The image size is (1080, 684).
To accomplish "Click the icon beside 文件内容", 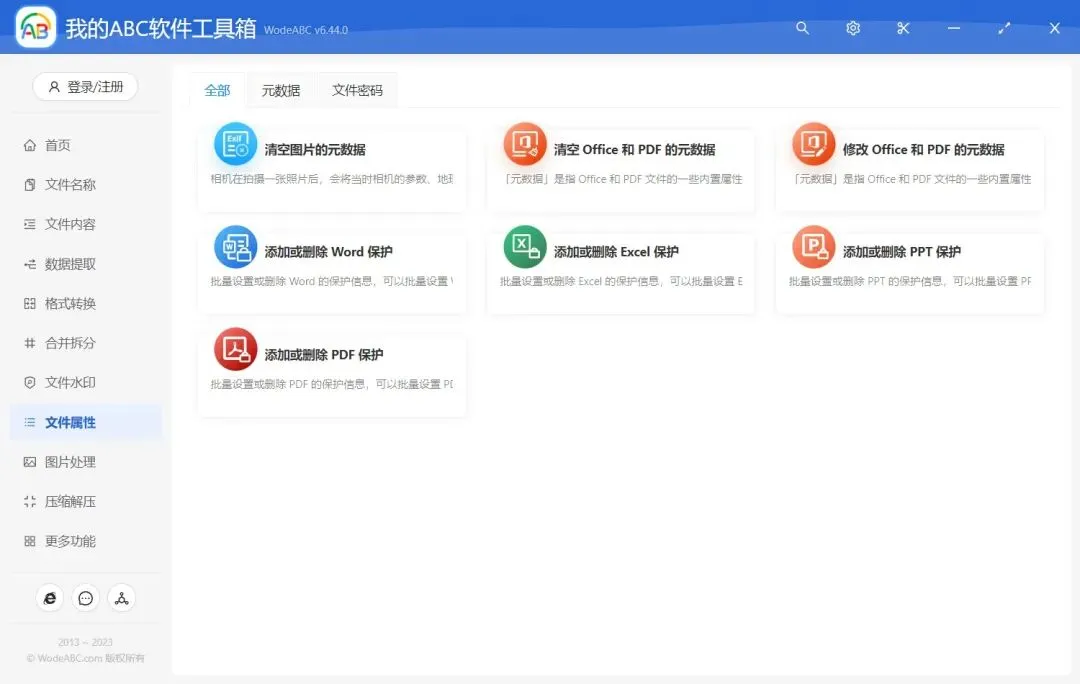I will coord(30,224).
